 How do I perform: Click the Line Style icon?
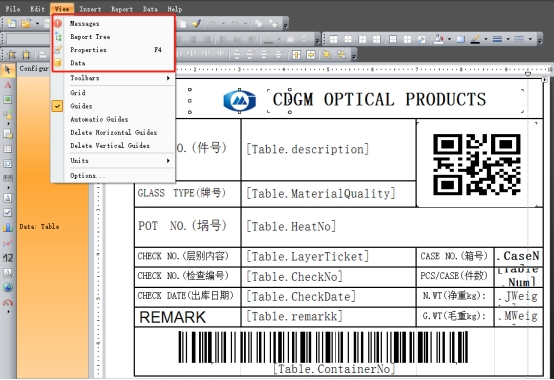(x=519, y=39)
